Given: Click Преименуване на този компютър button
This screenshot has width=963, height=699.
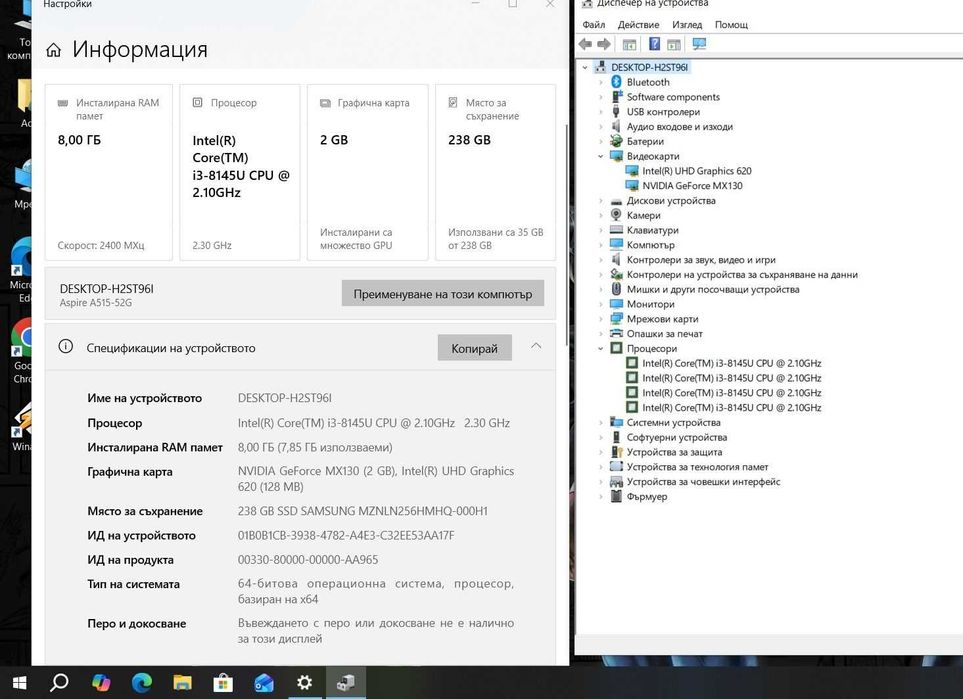Looking at the screenshot, I should pyautogui.click(x=443, y=294).
